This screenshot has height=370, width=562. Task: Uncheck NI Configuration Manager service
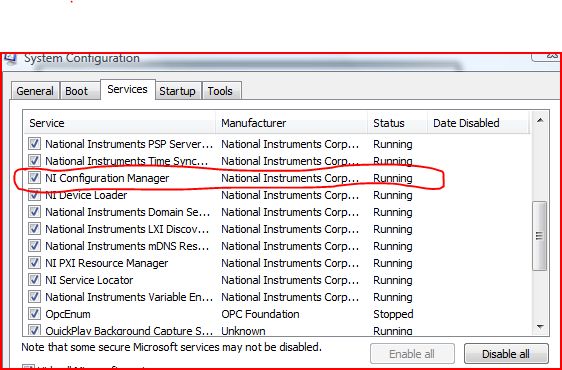(x=34, y=177)
